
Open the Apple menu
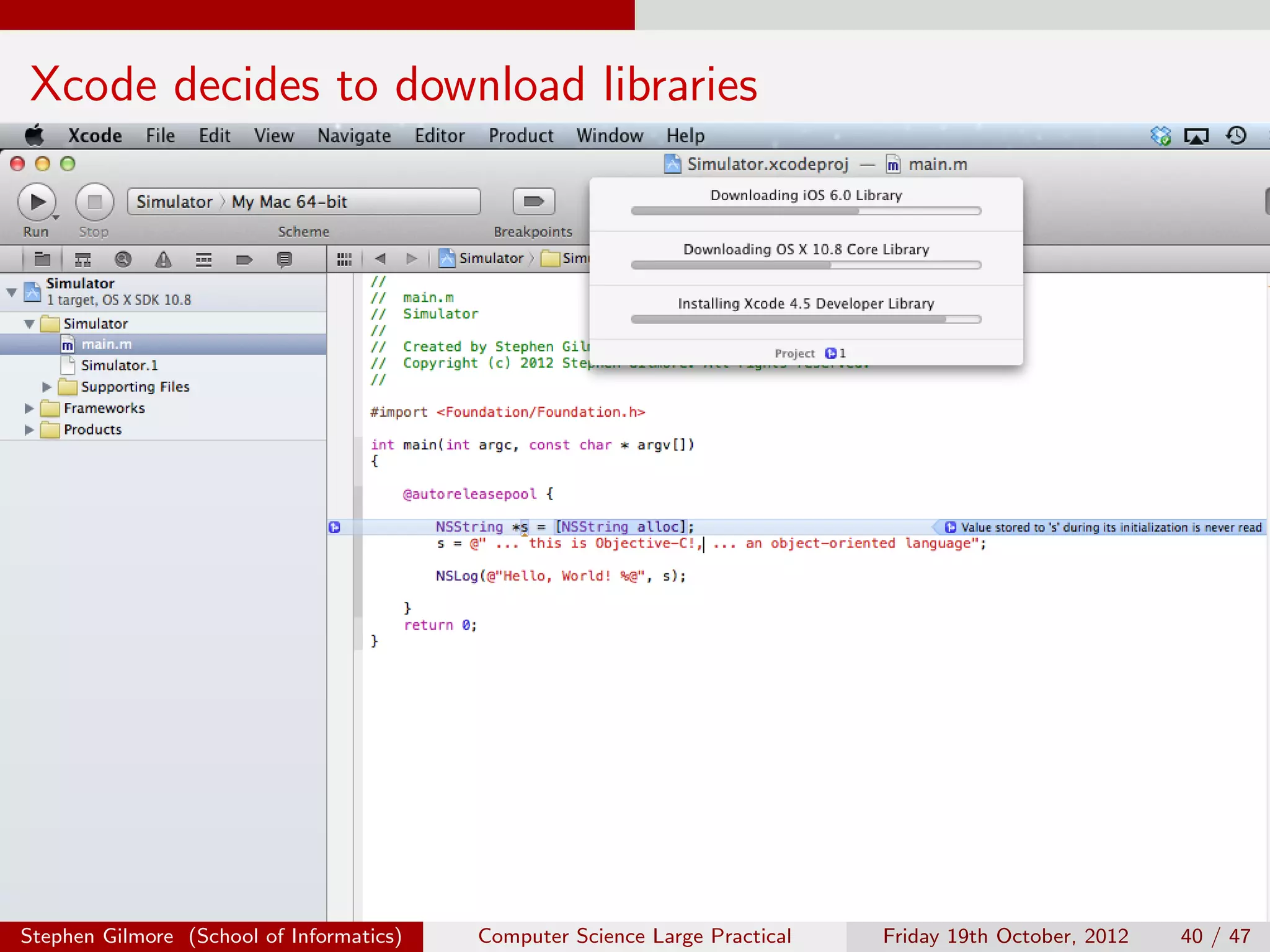pyautogui.click(x=35, y=135)
